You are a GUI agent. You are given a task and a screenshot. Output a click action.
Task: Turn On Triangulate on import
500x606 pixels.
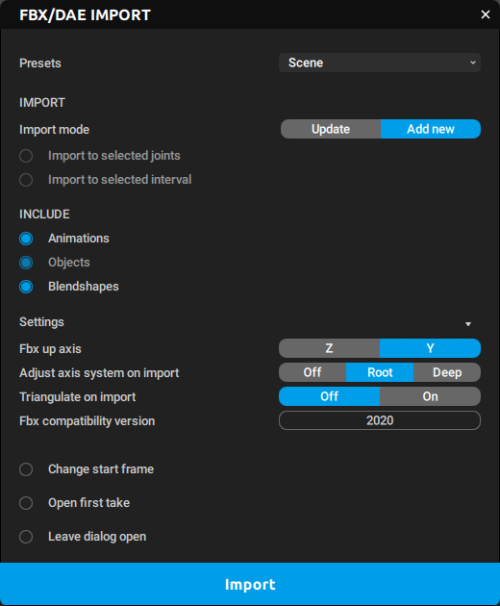[x=430, y=397]
